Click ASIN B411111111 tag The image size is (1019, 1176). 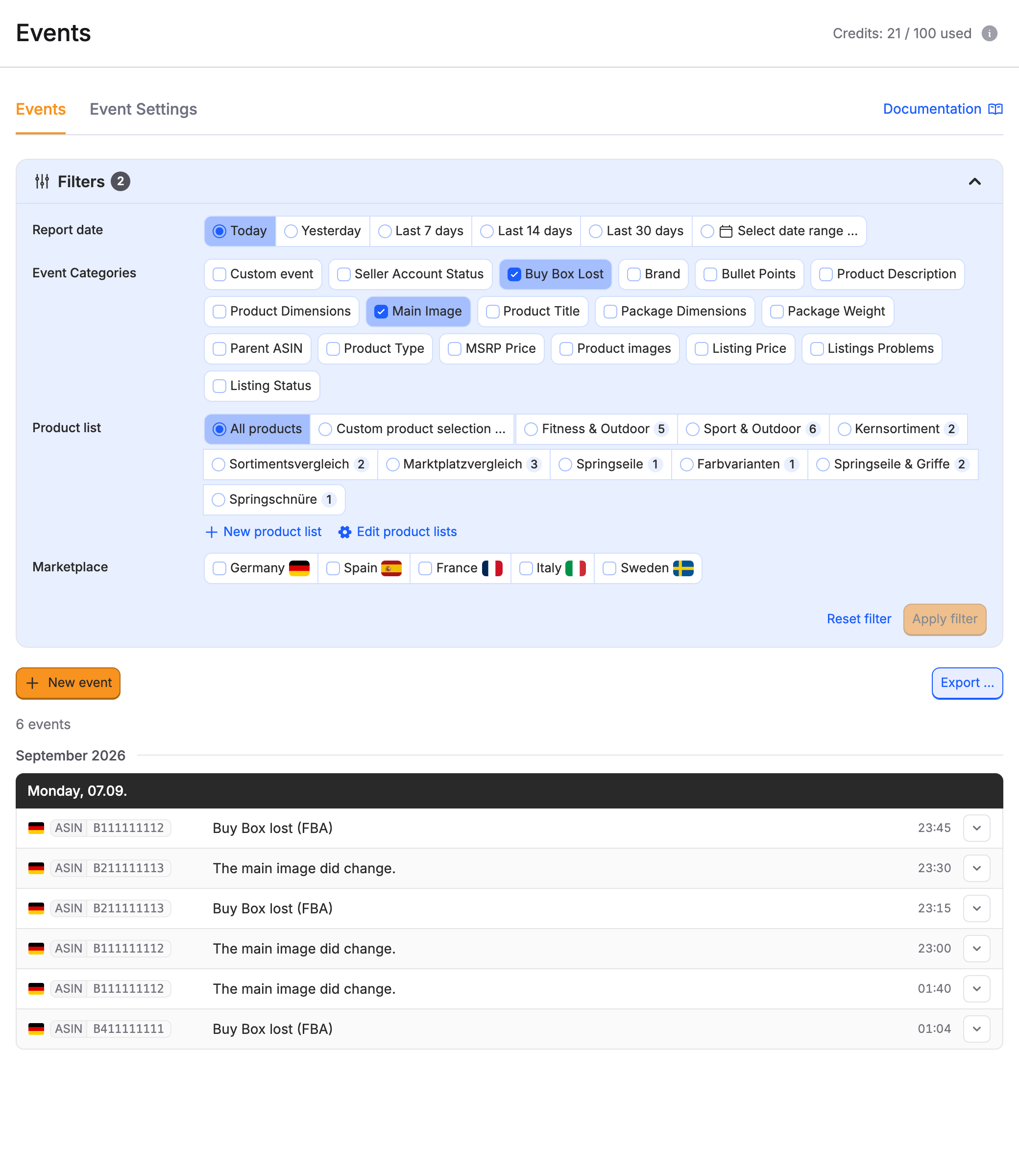(111, 1029)
